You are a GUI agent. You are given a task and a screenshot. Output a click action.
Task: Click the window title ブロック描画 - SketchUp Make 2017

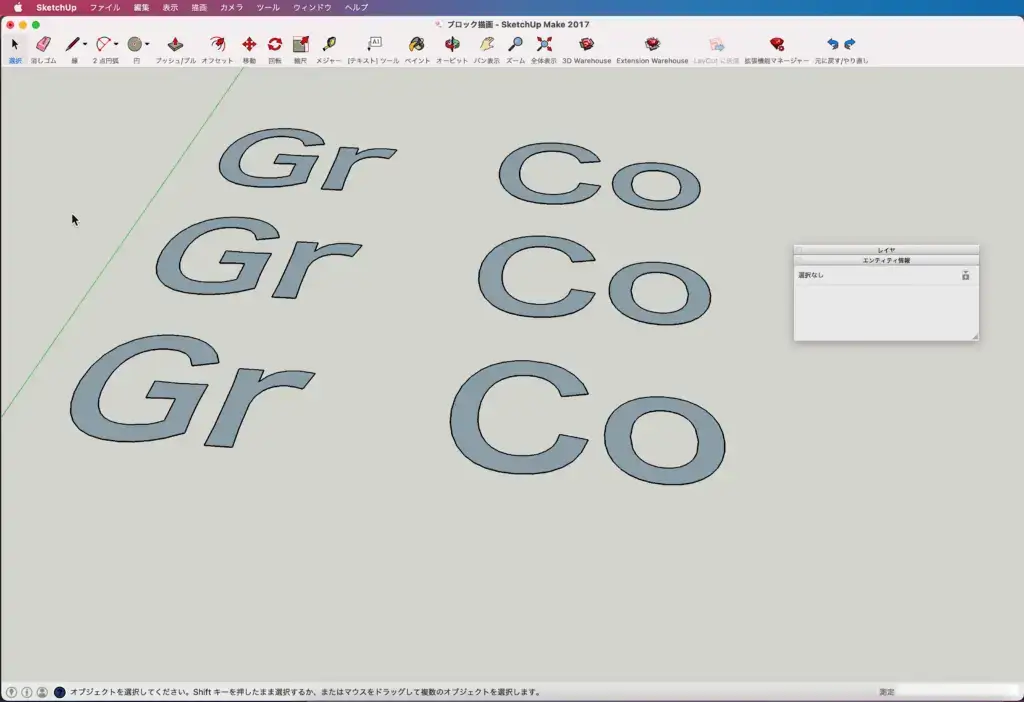tap(518, 25)
